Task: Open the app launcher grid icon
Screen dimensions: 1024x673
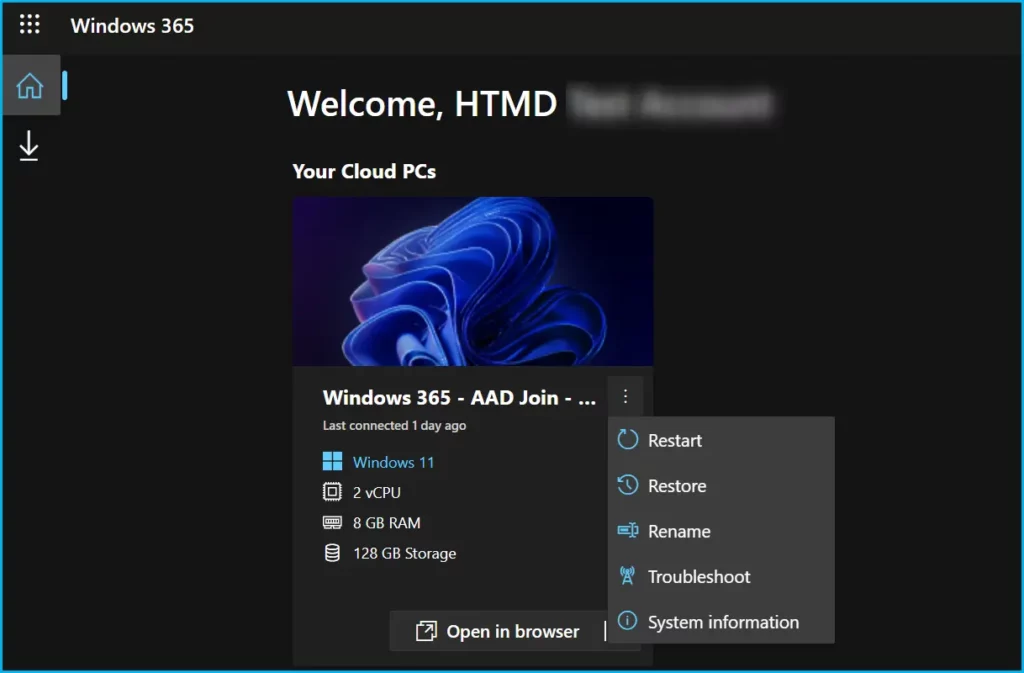Action: pos(30,25)
